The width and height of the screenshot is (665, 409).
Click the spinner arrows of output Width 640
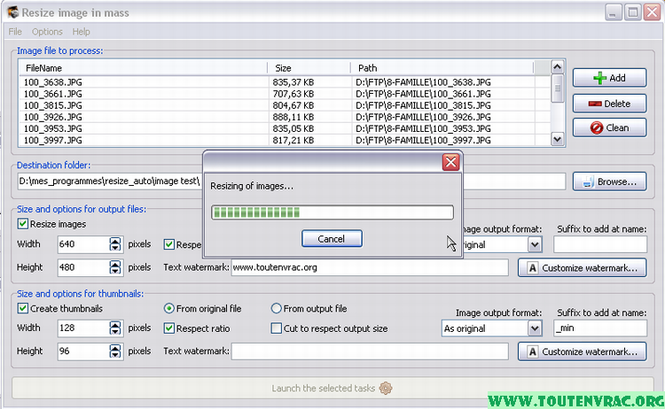(x=116, y=244)
